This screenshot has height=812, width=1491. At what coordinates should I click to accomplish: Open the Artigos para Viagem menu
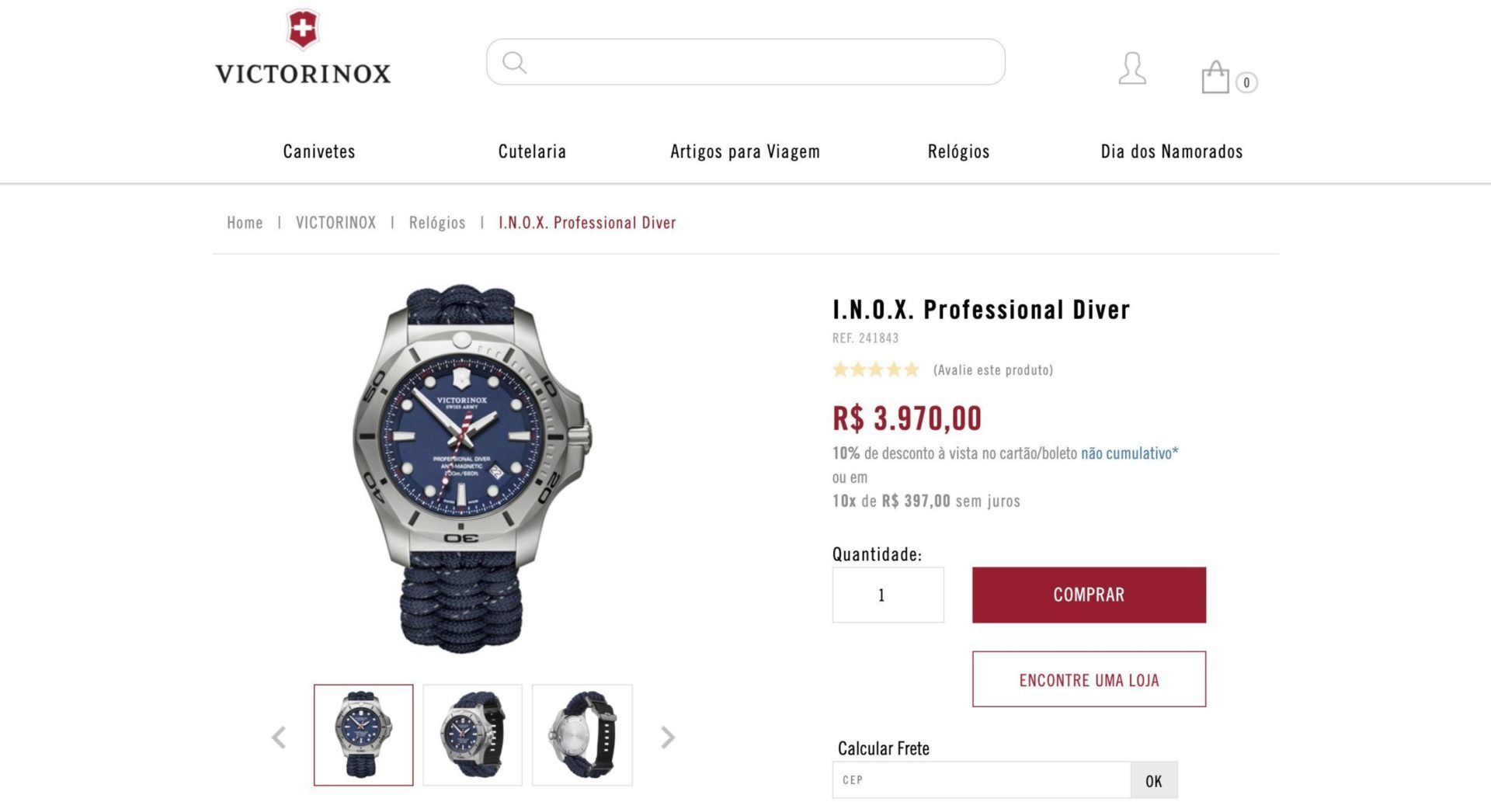745,151
